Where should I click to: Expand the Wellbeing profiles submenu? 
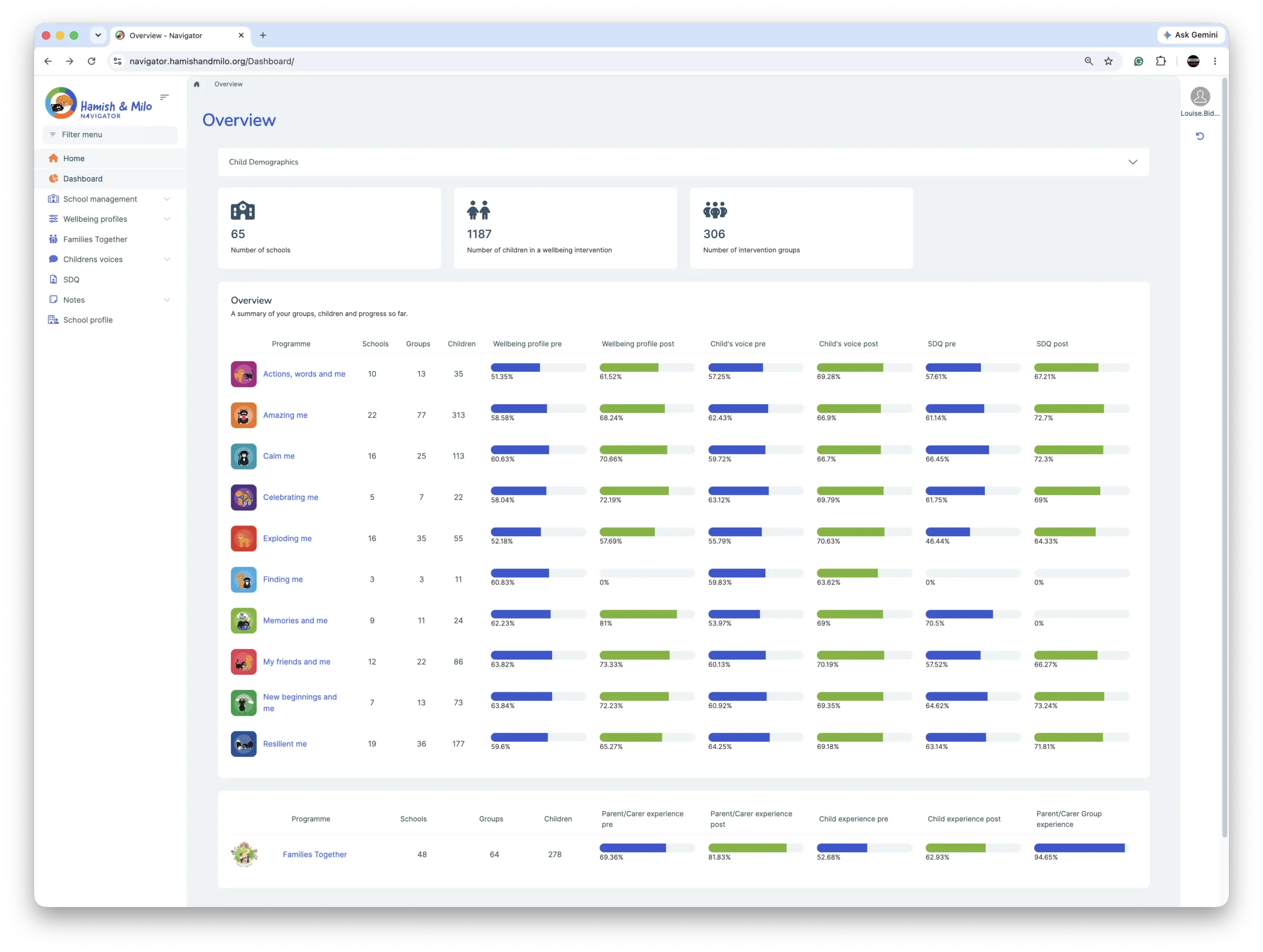[167, 219]
